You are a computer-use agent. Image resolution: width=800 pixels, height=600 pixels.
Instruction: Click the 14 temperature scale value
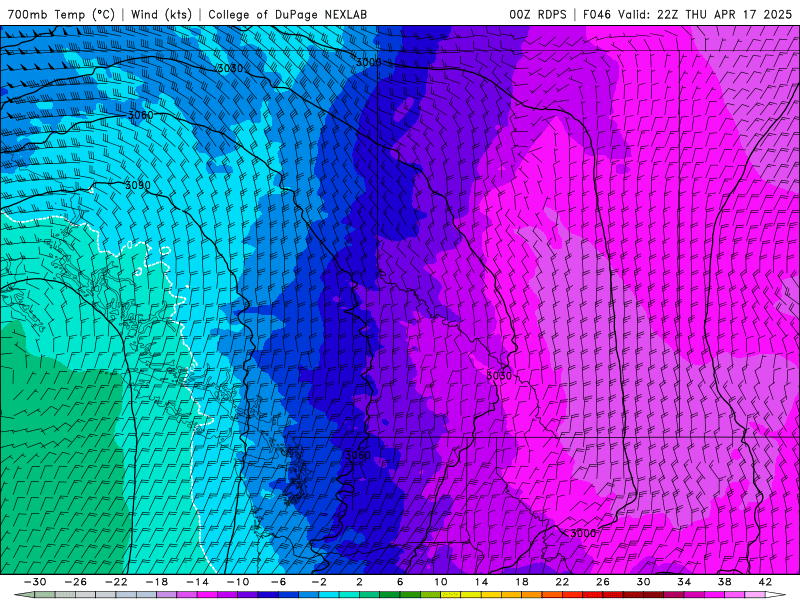[x=481, y=582]
